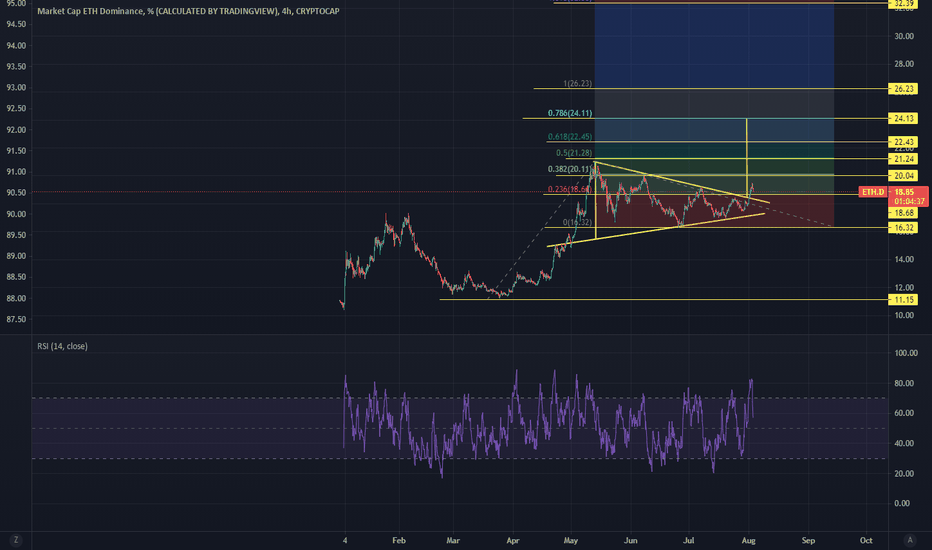Viewport: 932px width, 550px height.
Task: Click the 94.50 value on left scale
Action: pyautogui.click(x=16, y=24)
